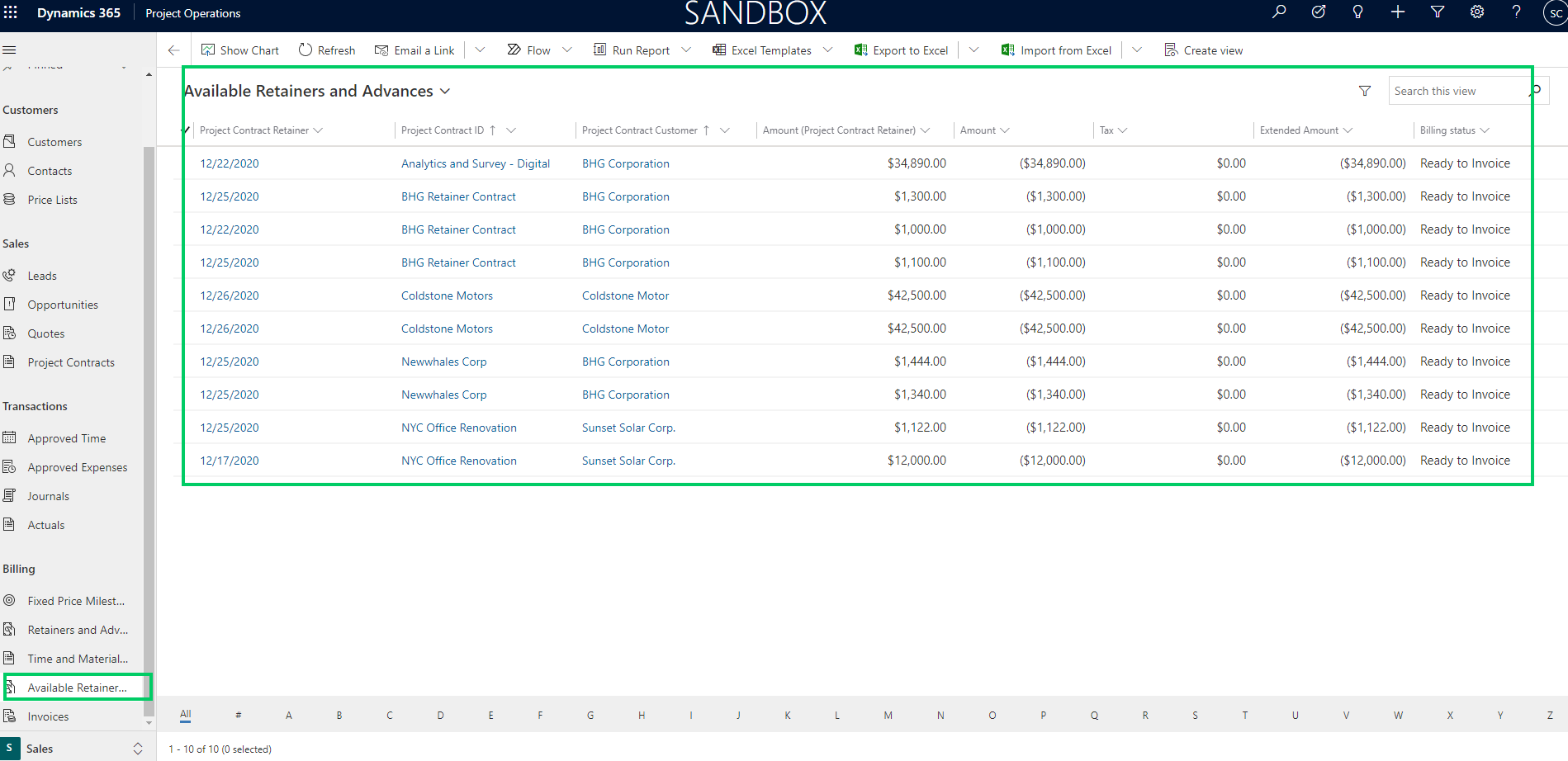Click the Search this view field
This screenshot has height=761, width=1568.
pos(1457,91)
